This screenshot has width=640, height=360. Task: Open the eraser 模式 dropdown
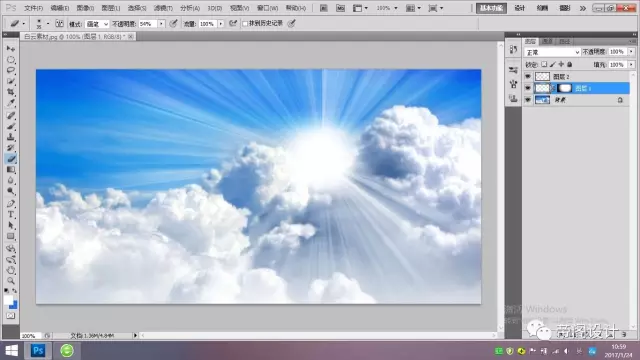point(97,24)
